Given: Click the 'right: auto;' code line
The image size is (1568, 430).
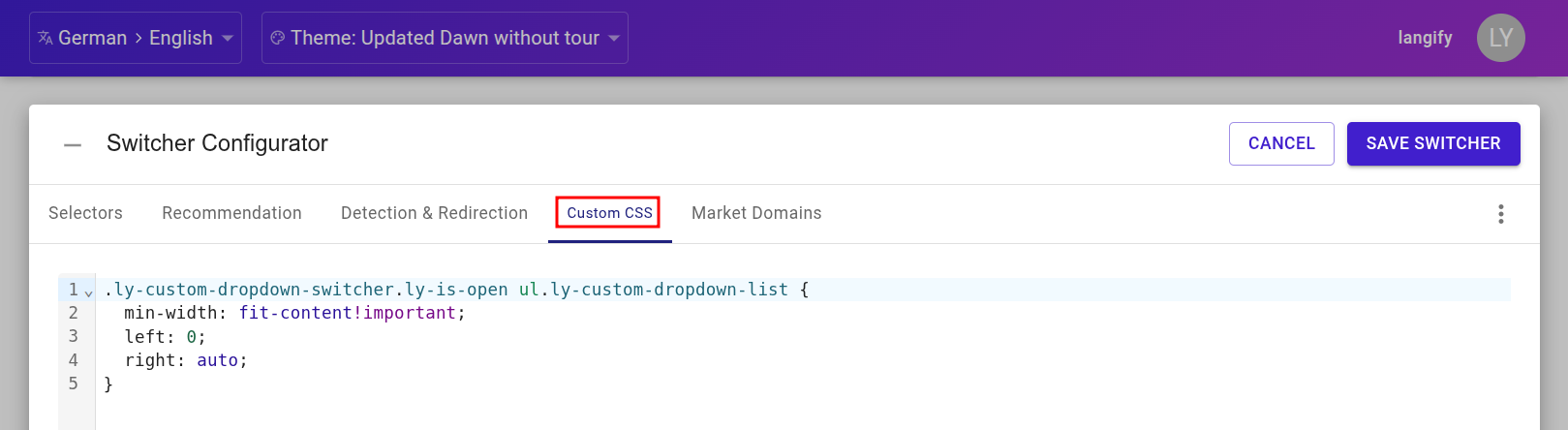Looking at the screenshot, I should click(186, 360).
